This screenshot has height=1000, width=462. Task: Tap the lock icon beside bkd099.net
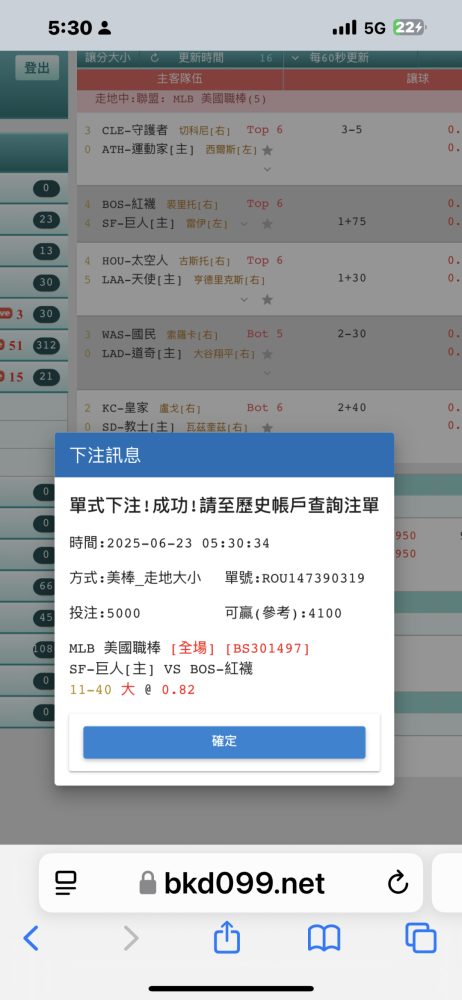pos(148,883)
